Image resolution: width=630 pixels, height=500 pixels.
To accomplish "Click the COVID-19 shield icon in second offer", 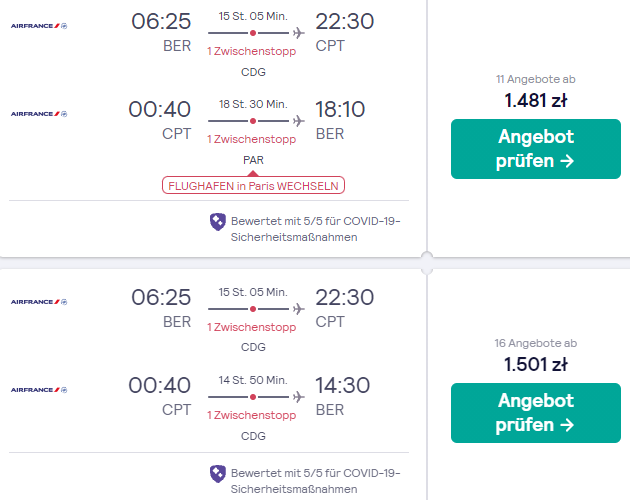I will pyautogui.click(x=218, y=474).
